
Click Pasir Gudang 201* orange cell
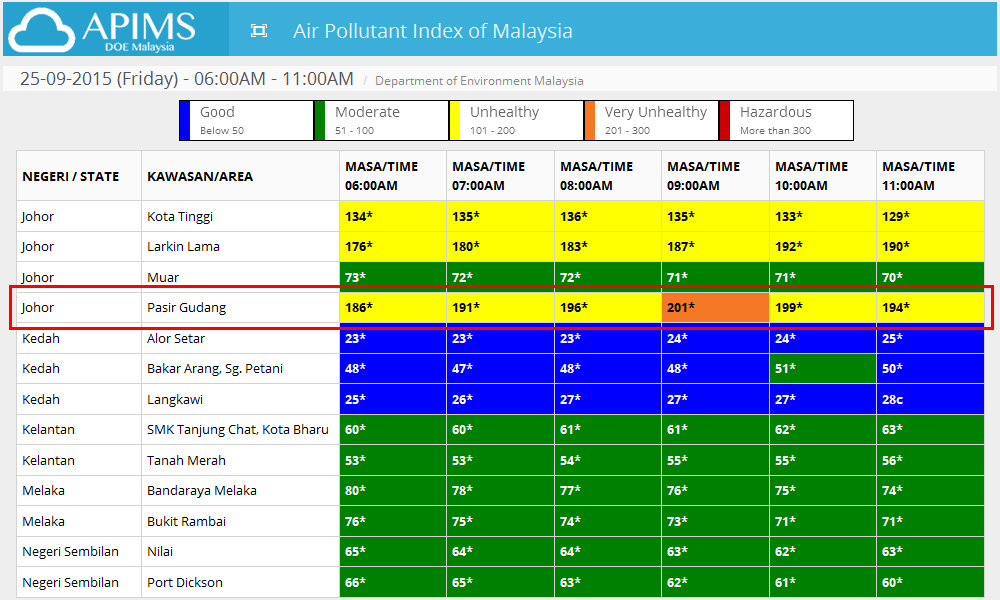[715, 307]
